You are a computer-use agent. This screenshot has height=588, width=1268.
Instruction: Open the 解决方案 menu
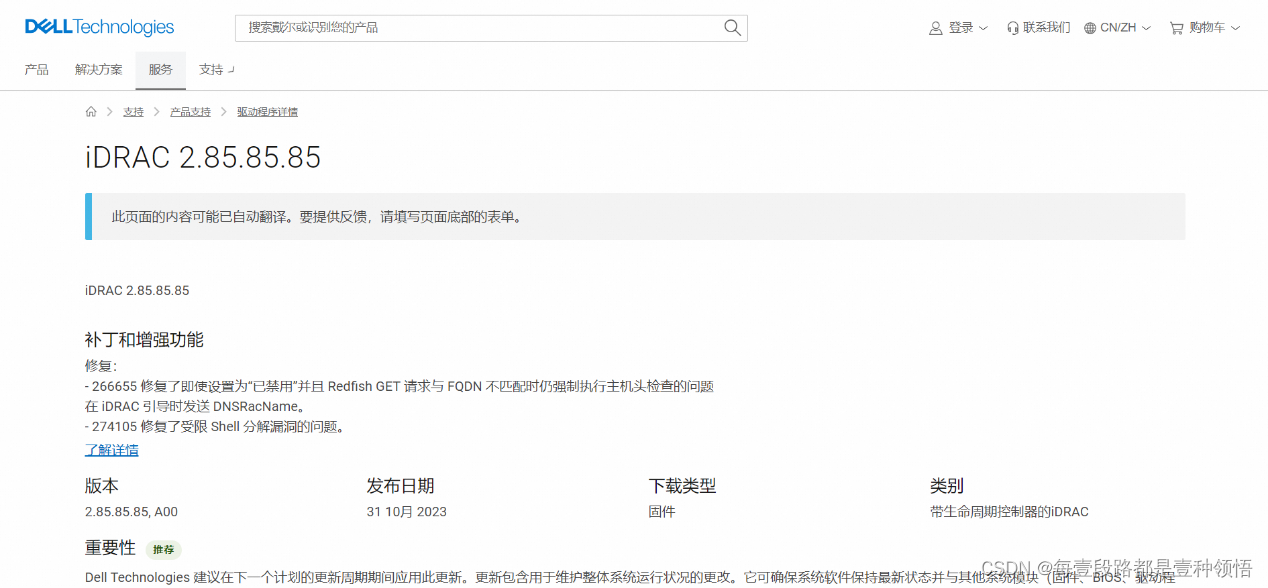99,70
